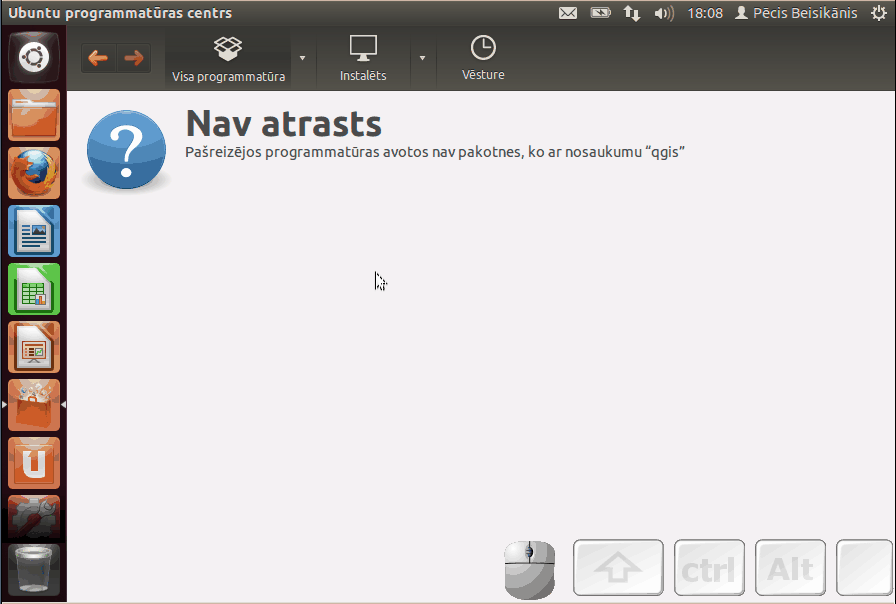
Task: Expand the Visa programmatūra dropdown arrow
Action: [x=302, y=58]
